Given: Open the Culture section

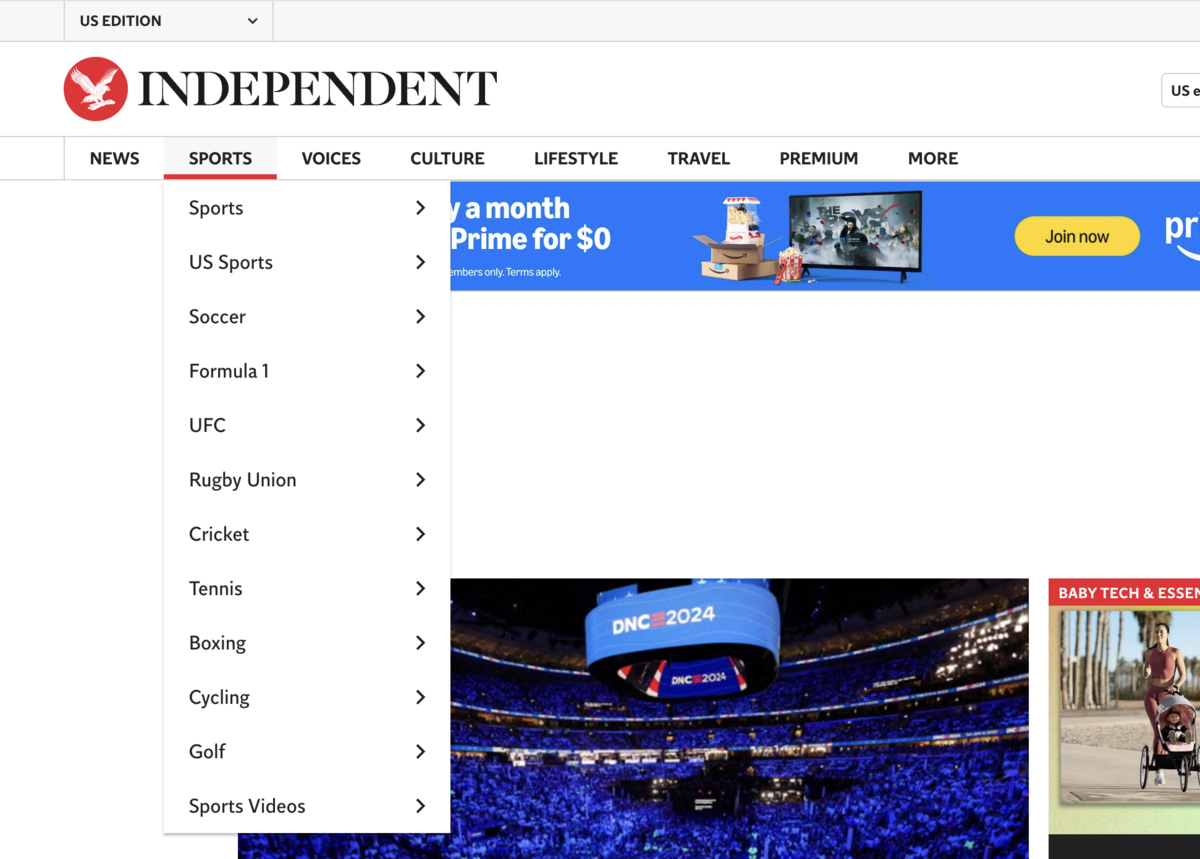Looking at the screenshot, I should pos(447,158).
